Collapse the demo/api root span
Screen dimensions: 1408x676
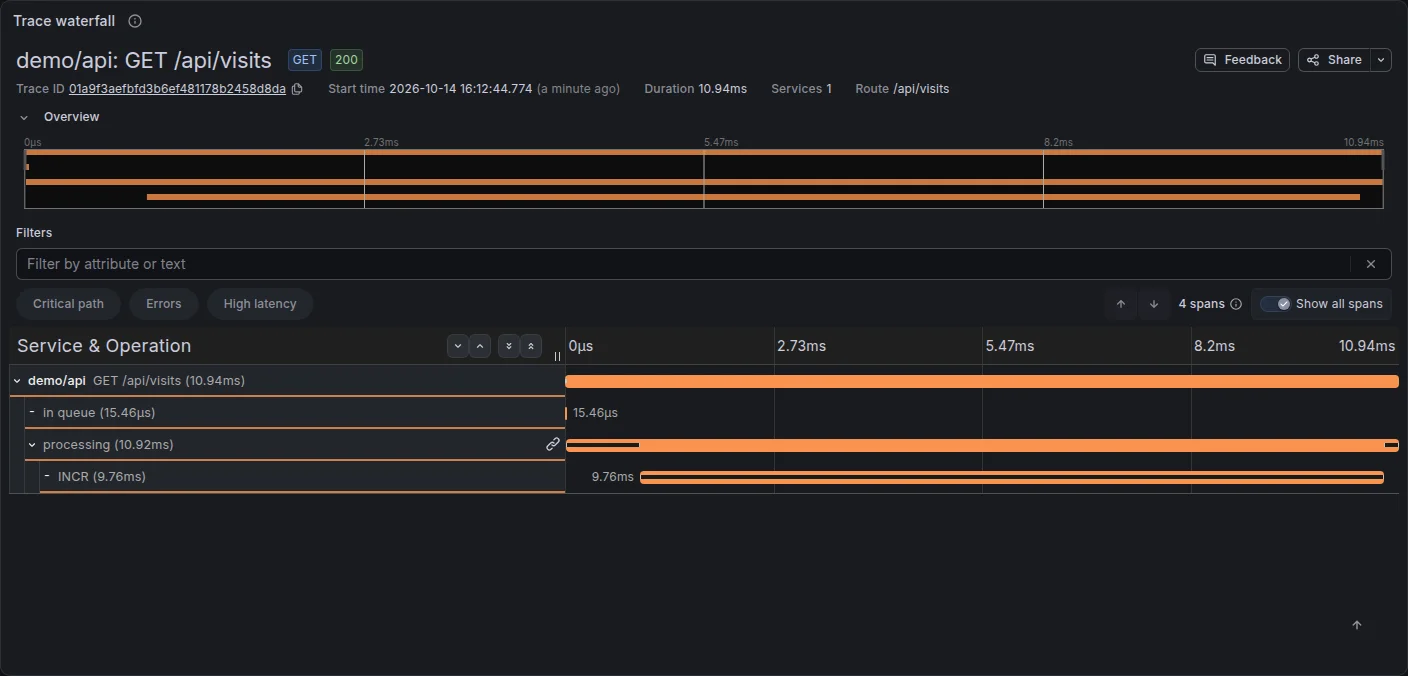click(x=17, y=381)
